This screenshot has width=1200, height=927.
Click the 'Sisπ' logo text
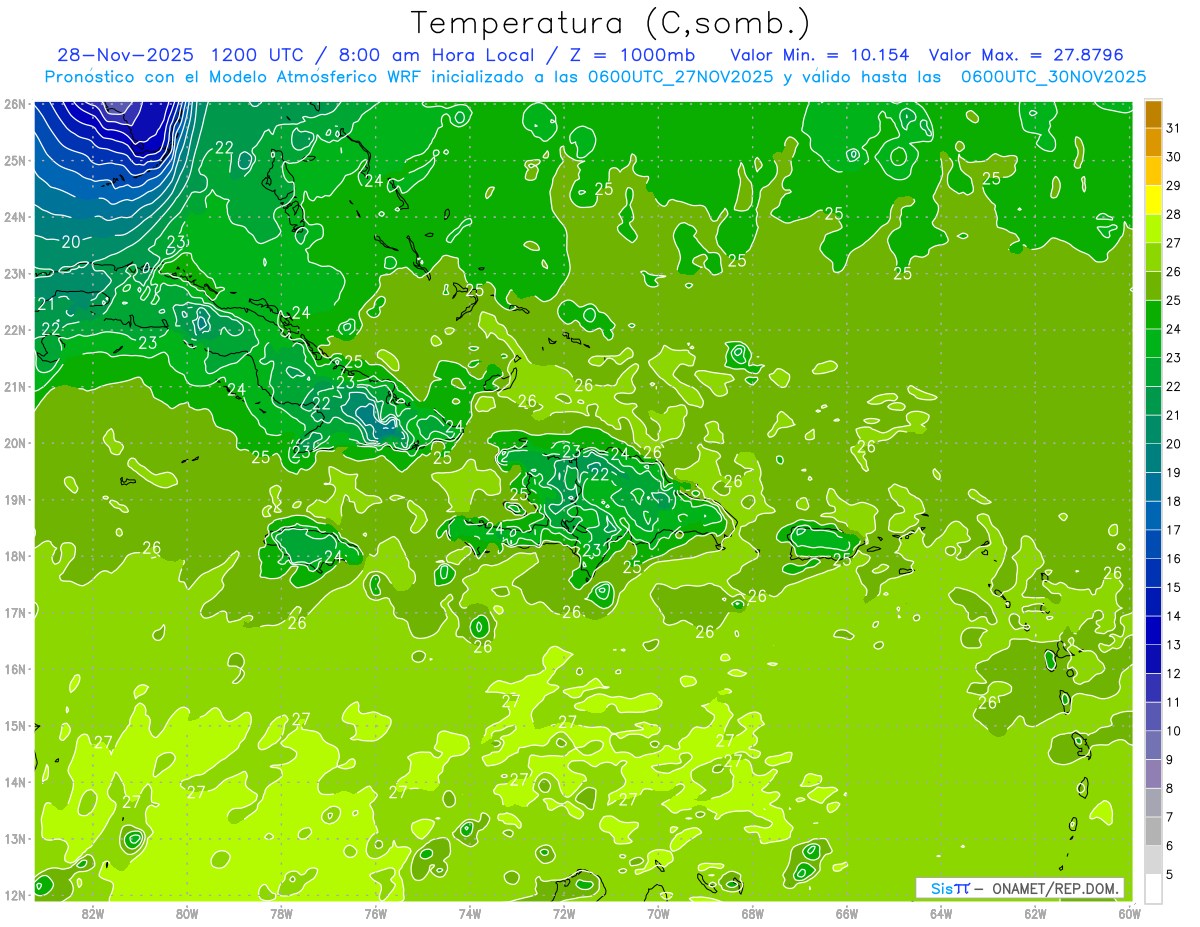(950, 888)
